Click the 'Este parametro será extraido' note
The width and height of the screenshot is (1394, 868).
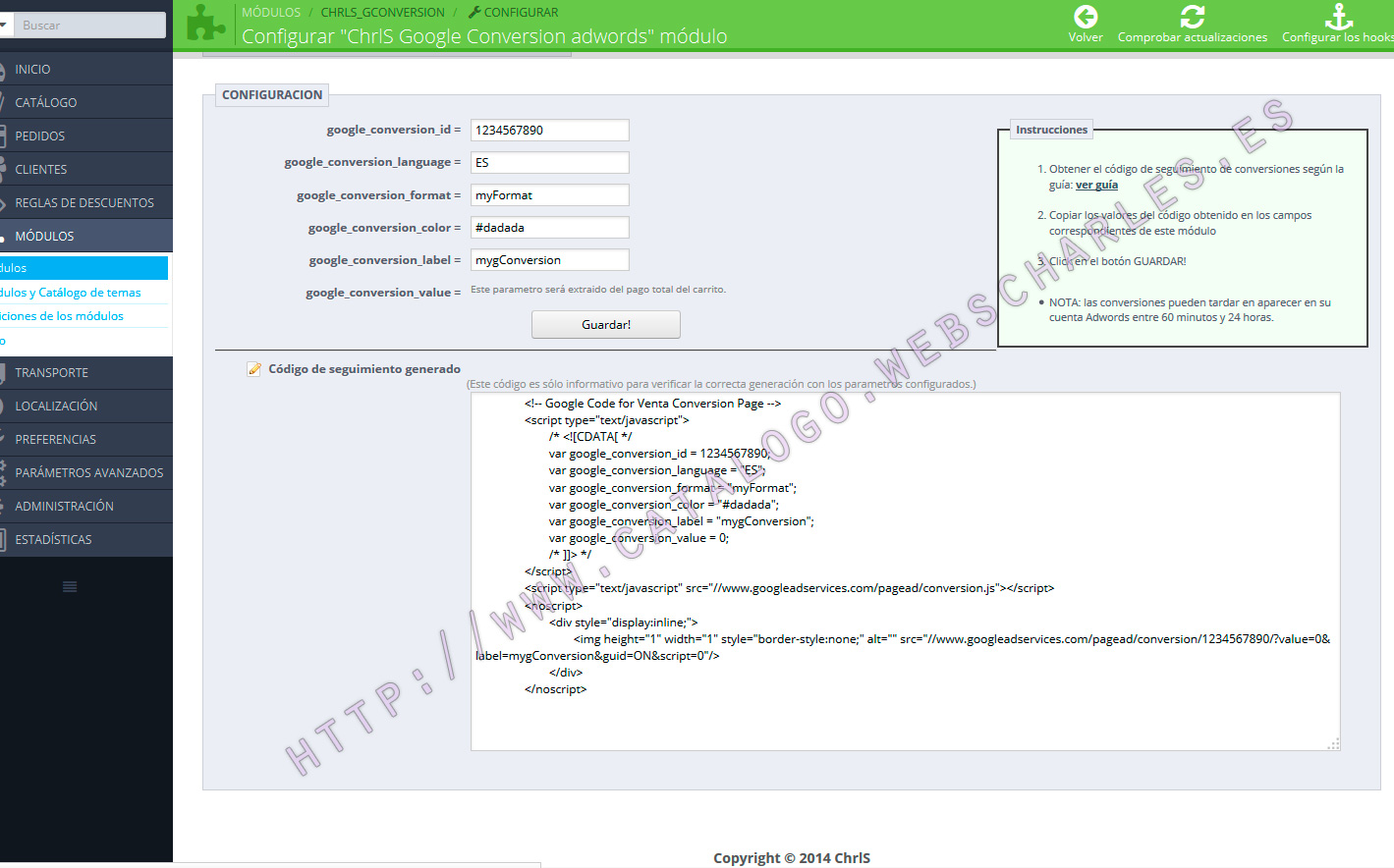pos(598,290)
